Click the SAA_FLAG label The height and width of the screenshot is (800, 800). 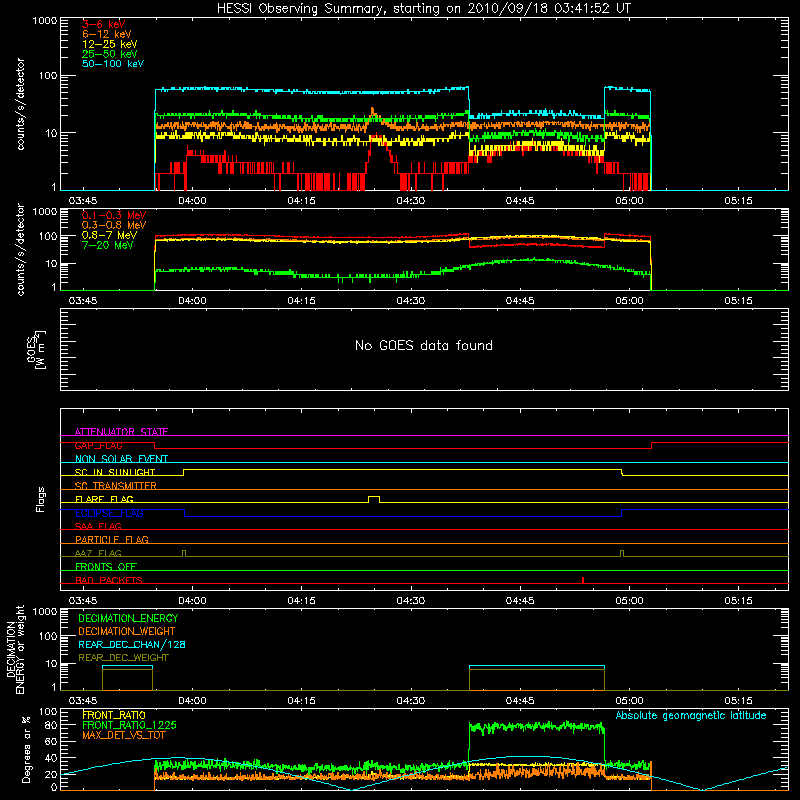click(98, 526)
